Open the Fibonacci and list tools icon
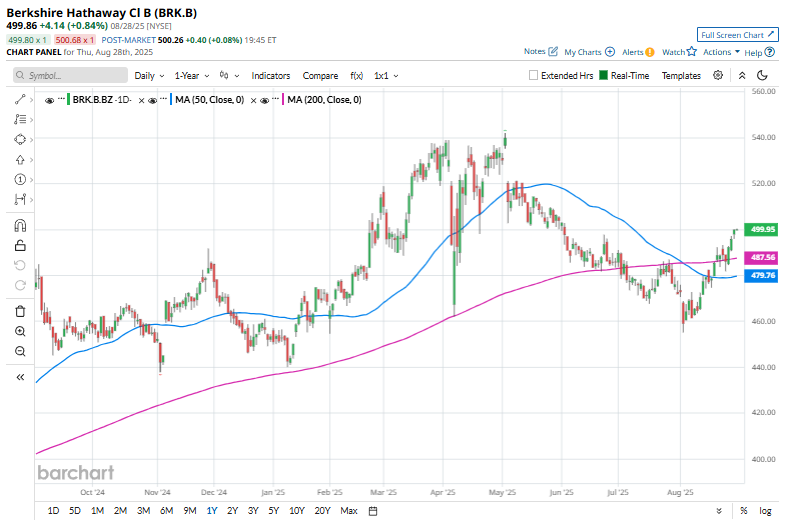The image size is (785, 531). pos(20,119)
